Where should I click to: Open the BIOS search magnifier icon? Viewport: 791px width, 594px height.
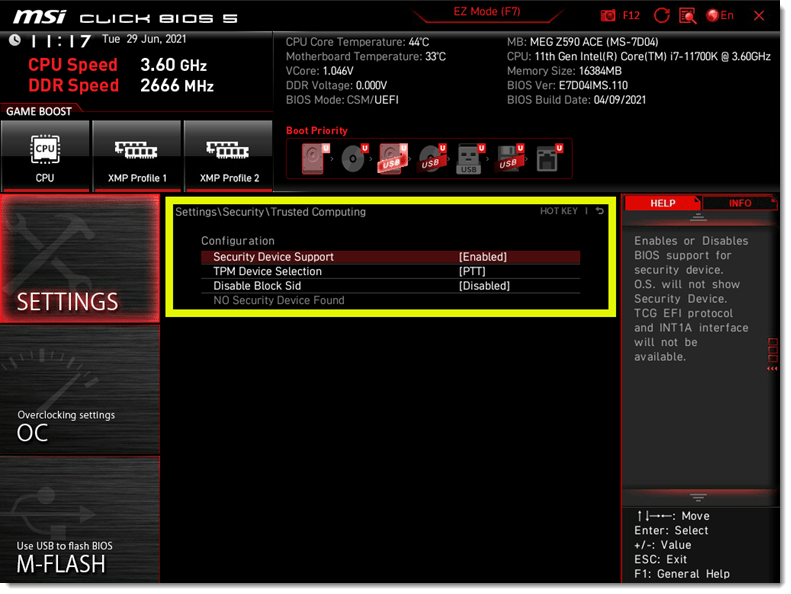pos(687,16)
